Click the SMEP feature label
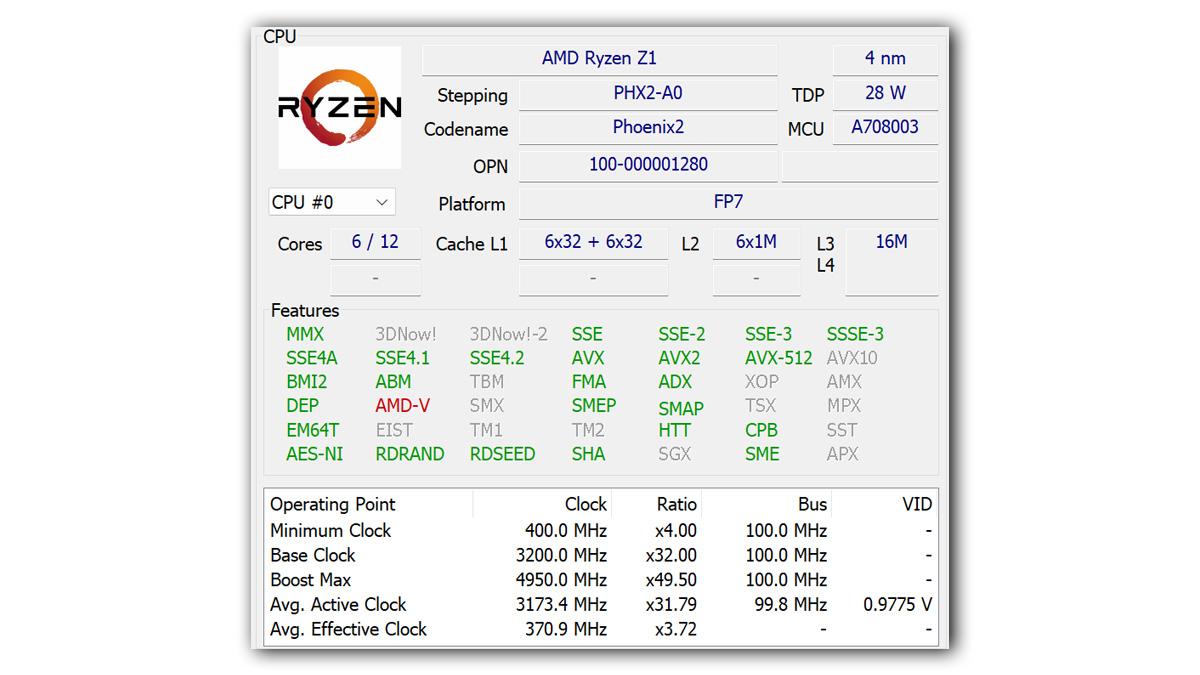This screenshot has width=1200, height=675. [594, 406]
